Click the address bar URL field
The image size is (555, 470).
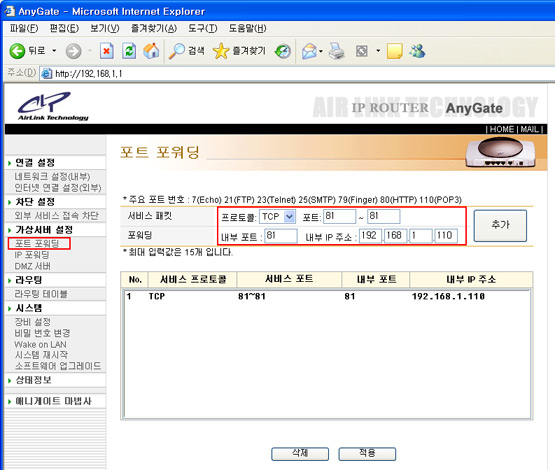click(x=297, y=74)
